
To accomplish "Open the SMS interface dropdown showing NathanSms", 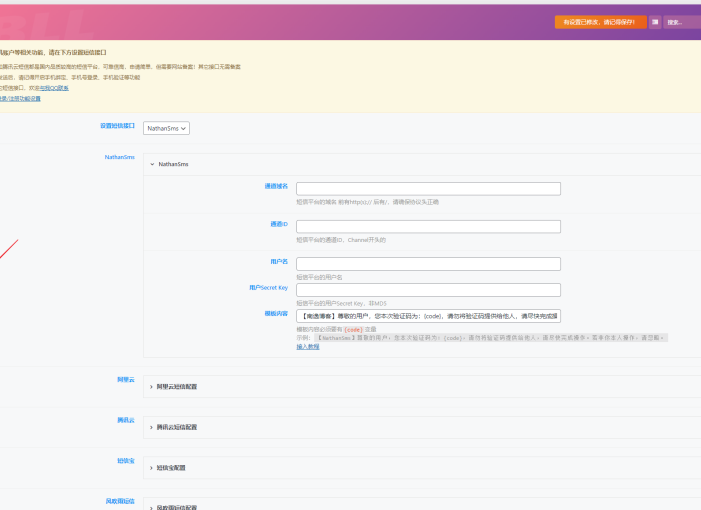I will pos(166,128).
